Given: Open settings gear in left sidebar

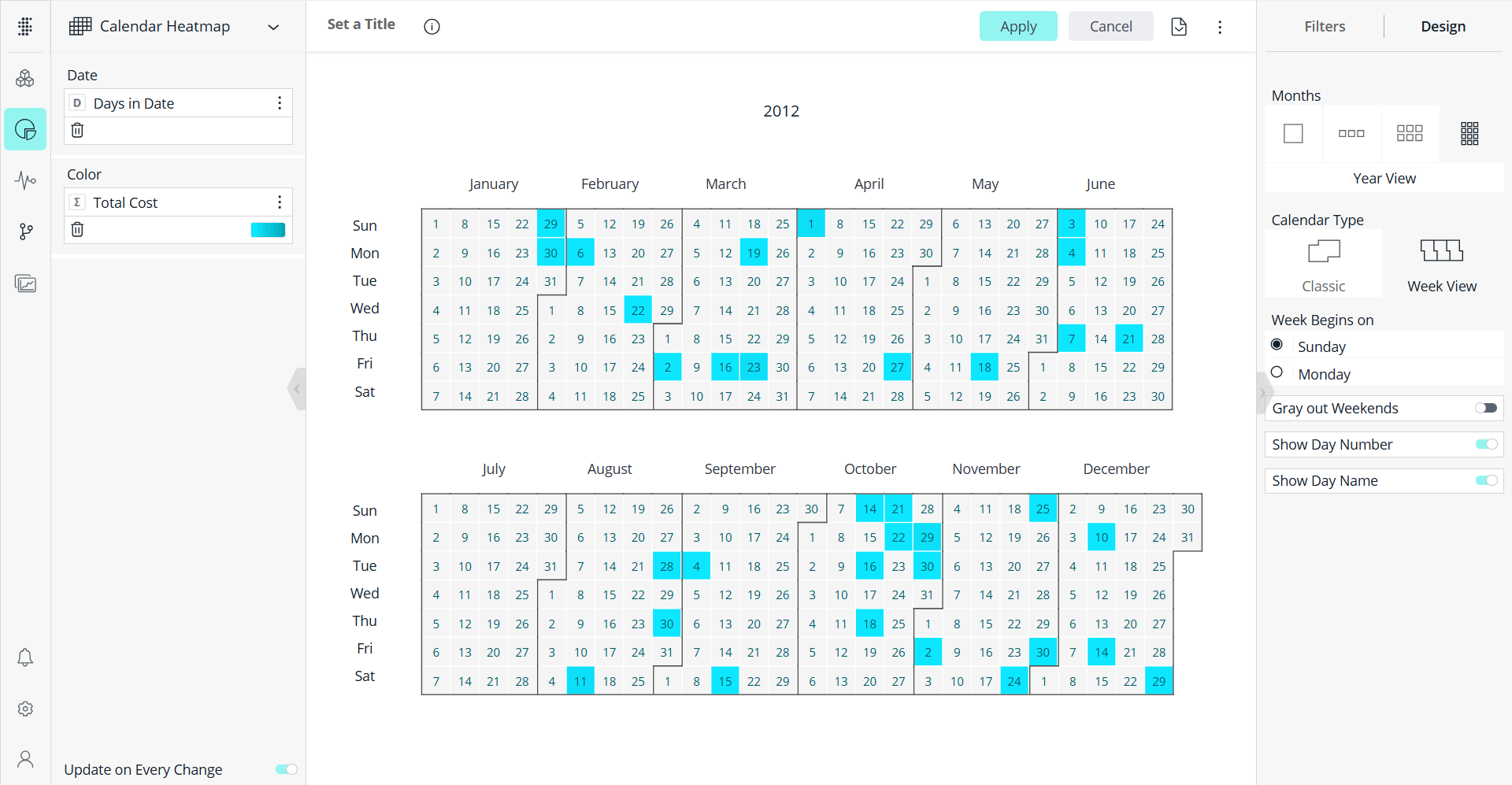Looking at the screenshot, I should tap(25, 709).
